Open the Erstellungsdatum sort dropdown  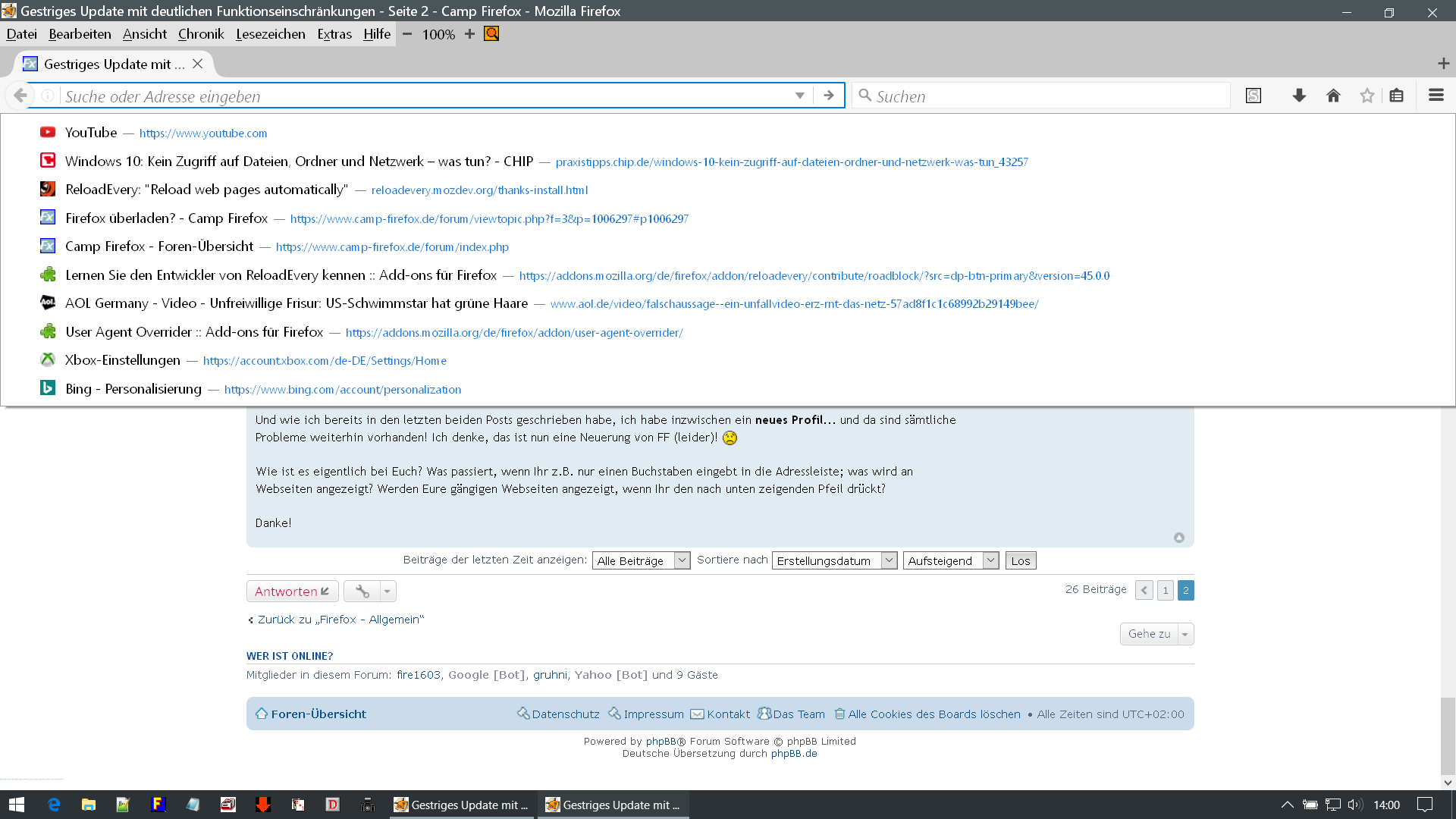[834, 560]
